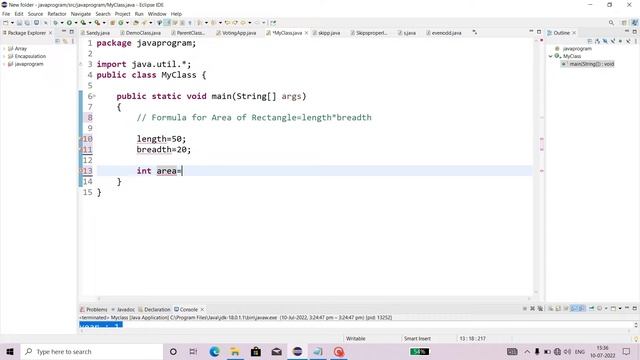
Task: Select main(String[]) : void in Outline
Action: tap(589, 64)
